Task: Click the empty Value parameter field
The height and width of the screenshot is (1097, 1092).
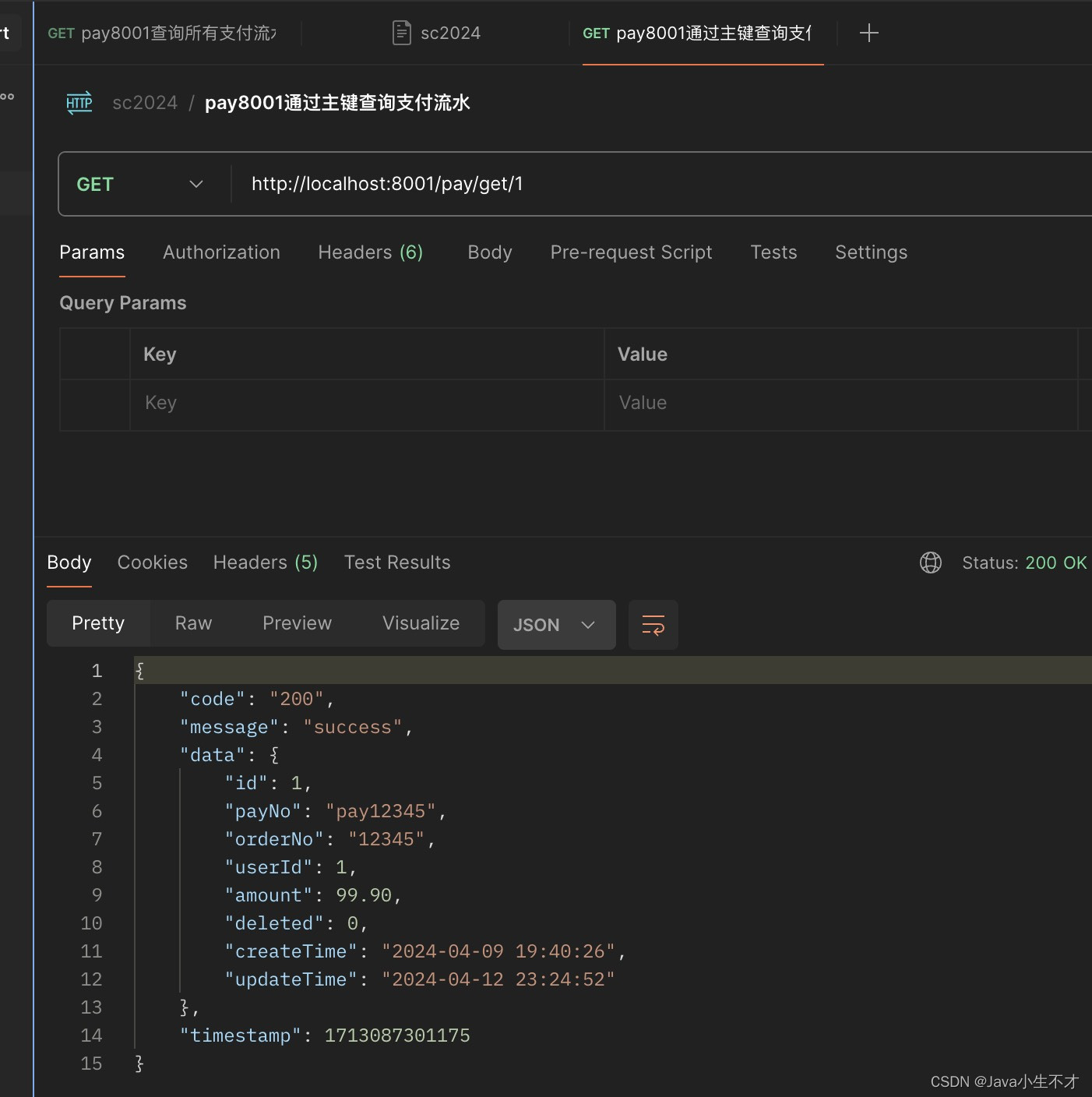Action: [841, 403]
